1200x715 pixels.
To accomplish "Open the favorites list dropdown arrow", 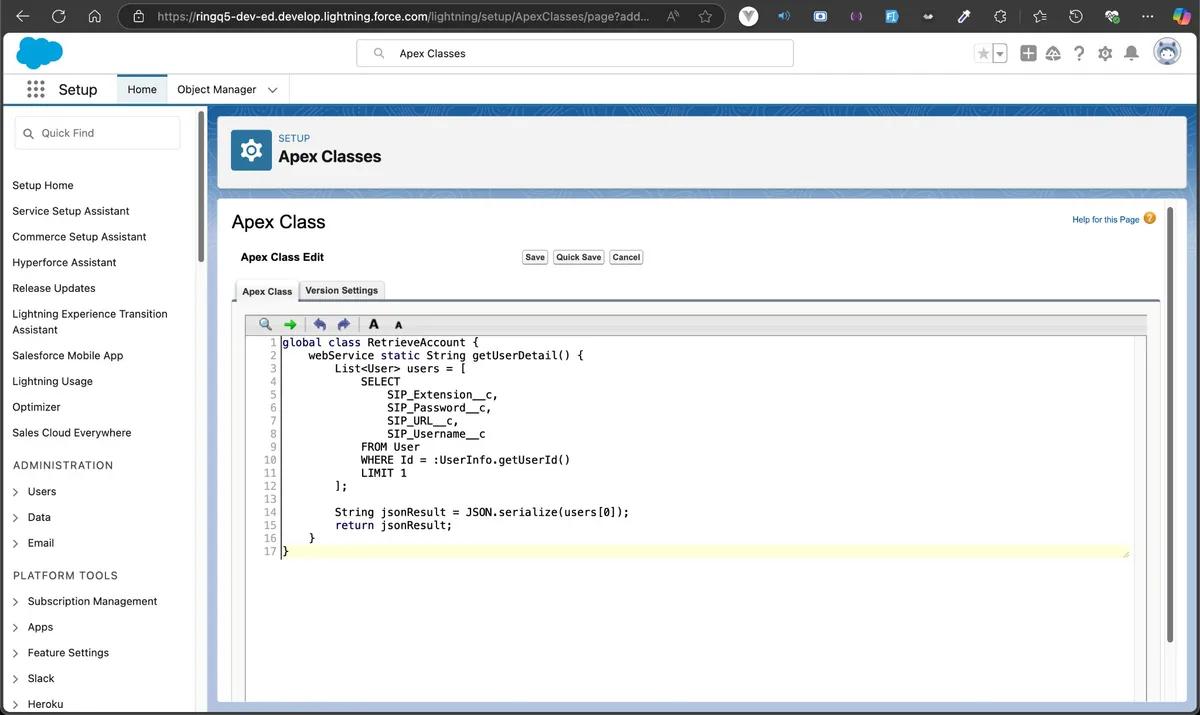I will point(1000,54).
